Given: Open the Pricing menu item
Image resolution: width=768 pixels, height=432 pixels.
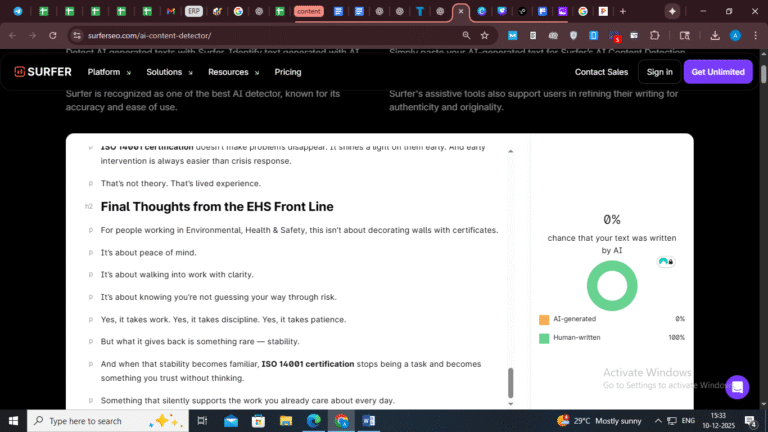Looking at the screenshot, I should click(x=288, y=72).
